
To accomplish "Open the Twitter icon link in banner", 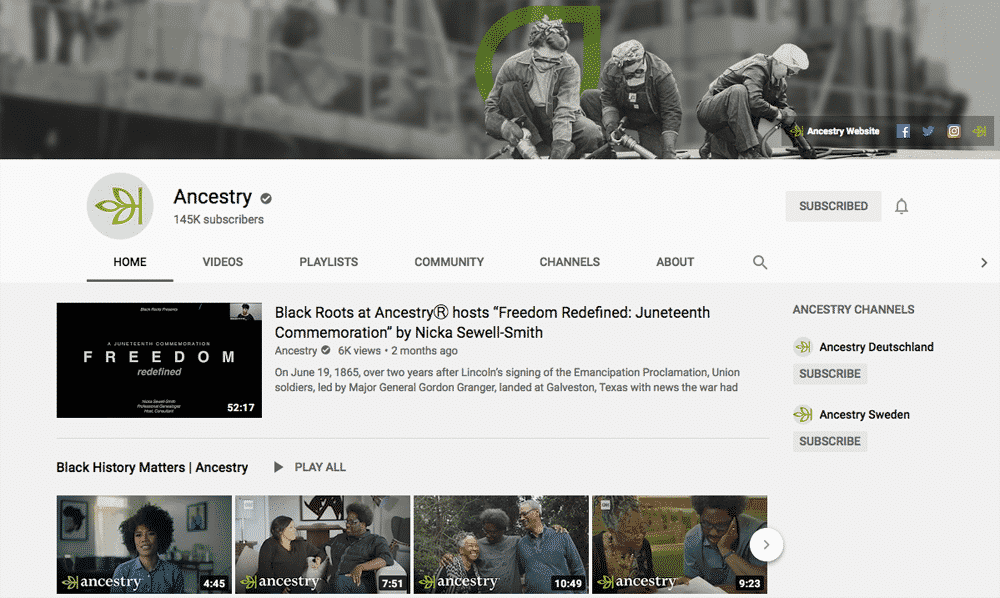I will pos(928,131).
